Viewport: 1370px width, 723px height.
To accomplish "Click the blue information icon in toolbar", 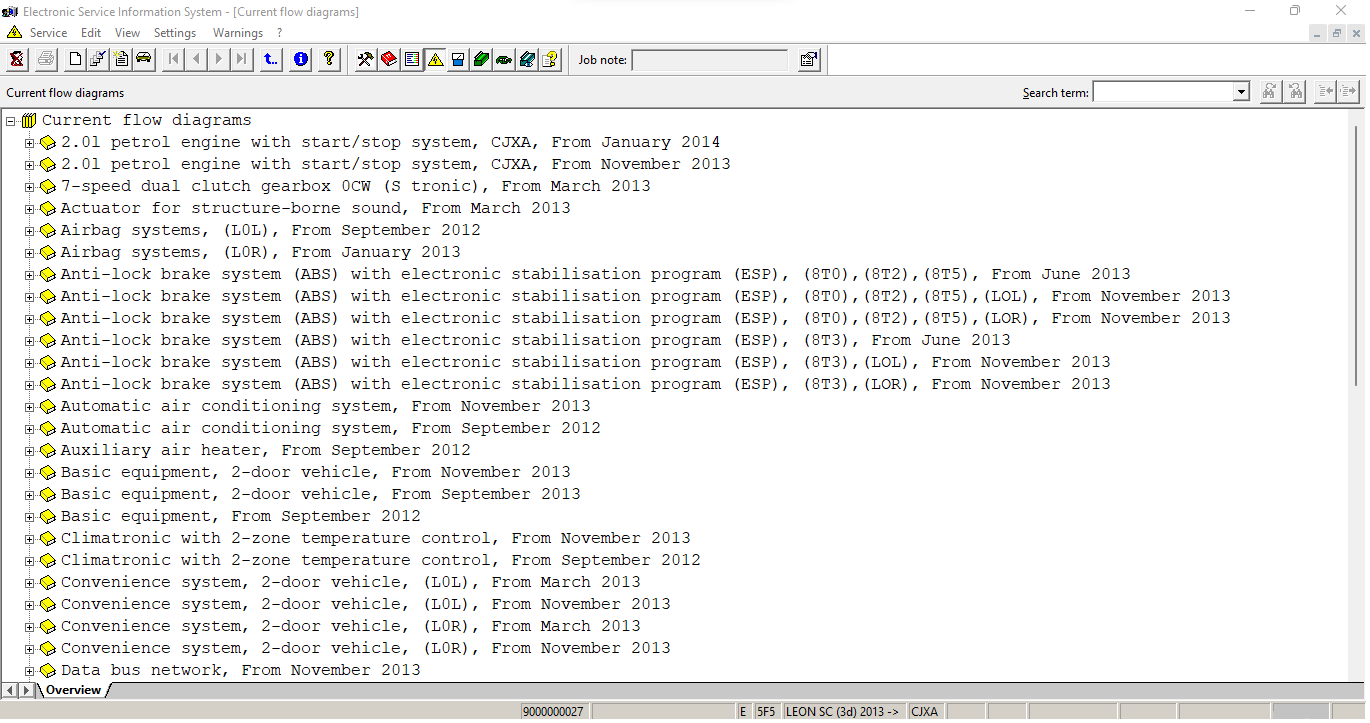I will 300,60.
